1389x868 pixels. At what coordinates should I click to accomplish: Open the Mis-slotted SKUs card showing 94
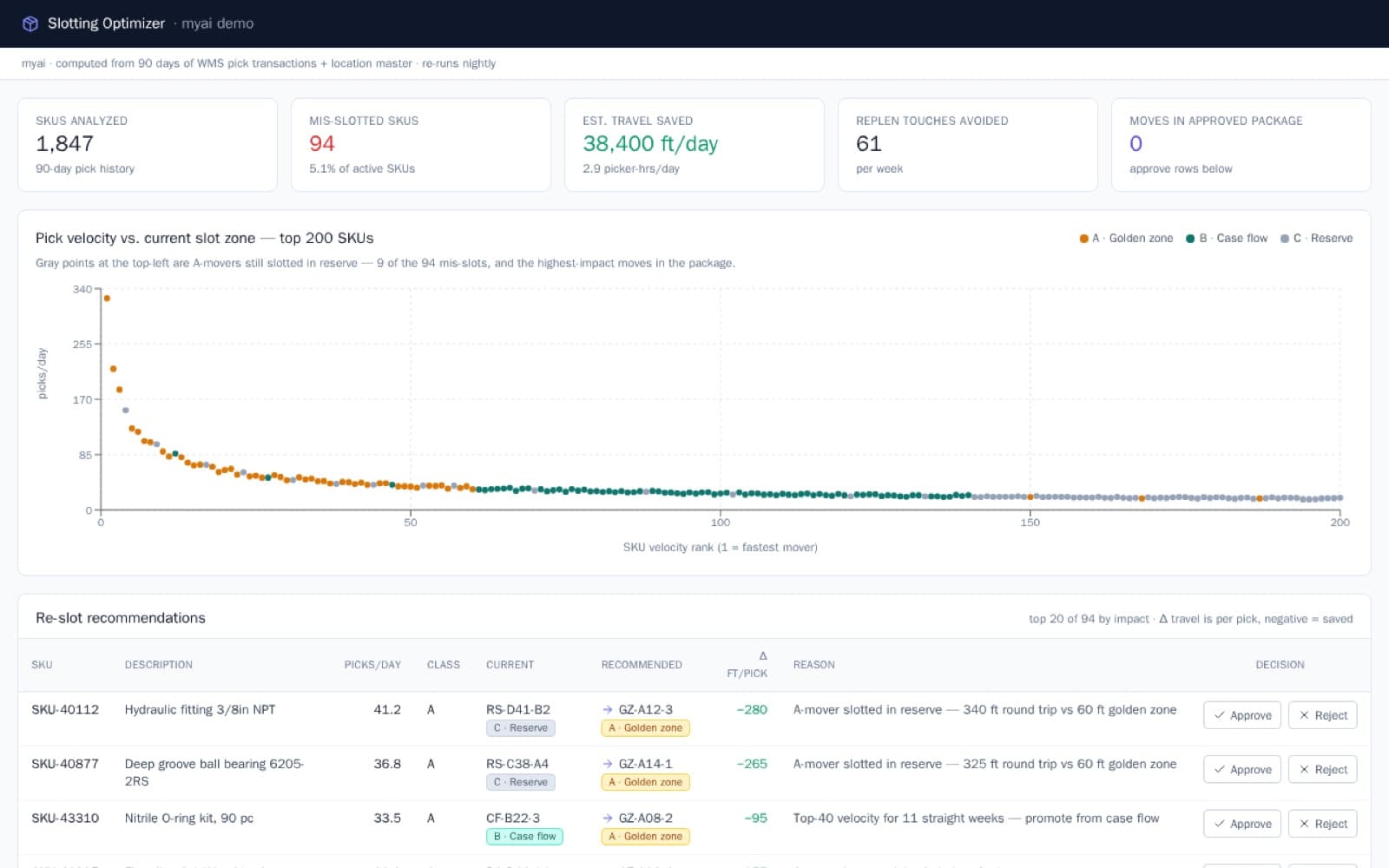(421, 144)
